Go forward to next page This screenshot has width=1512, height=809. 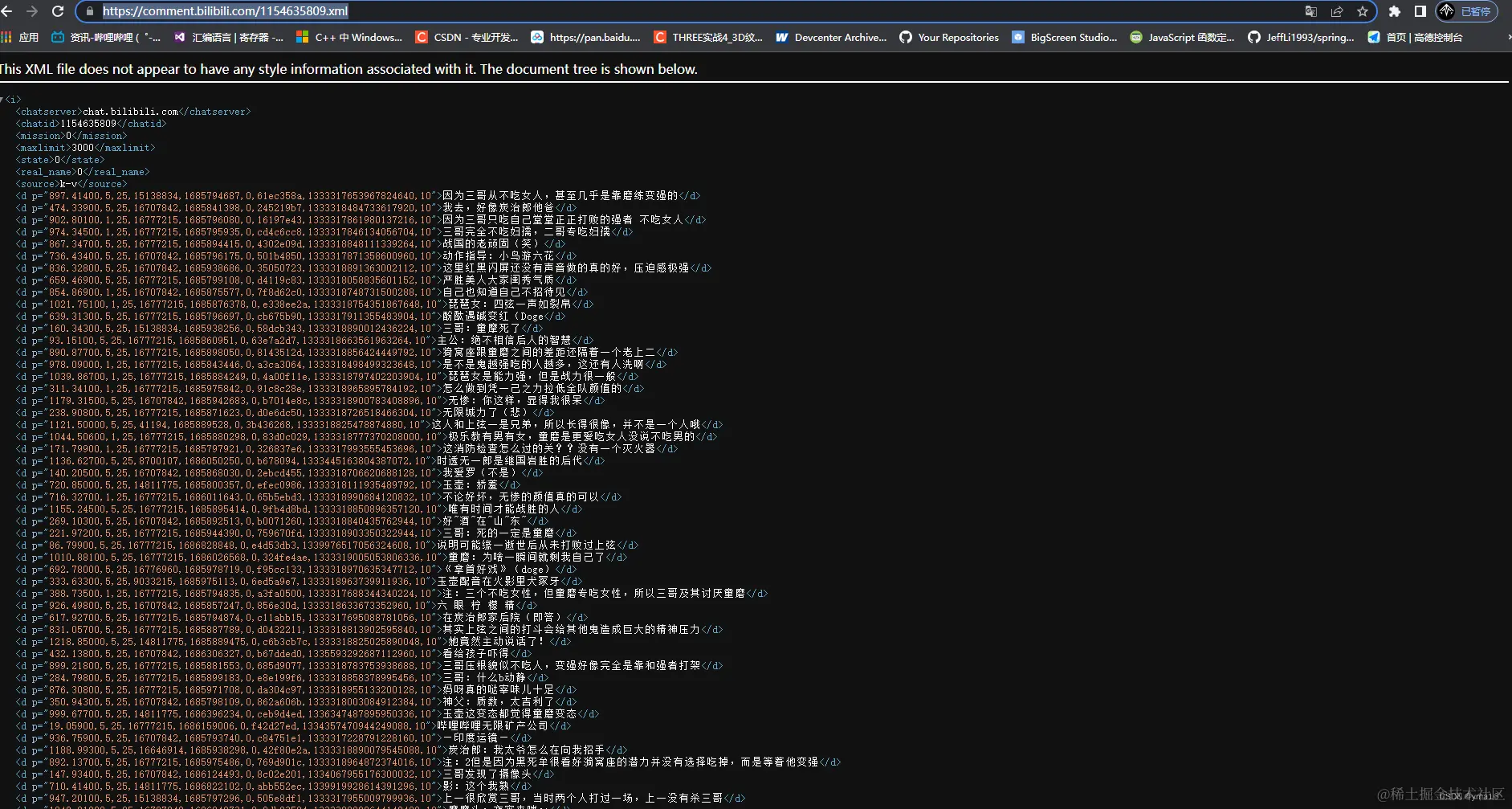coord(32,11)
